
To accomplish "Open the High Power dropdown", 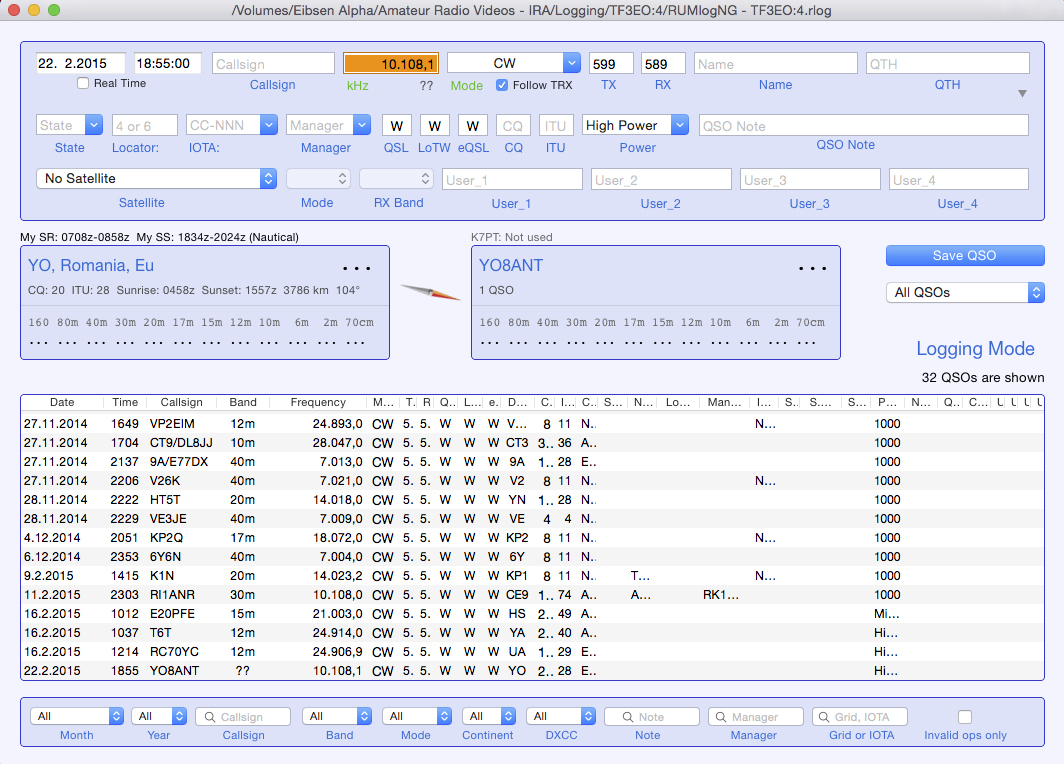I will pyautogui.click(x=636, y=126).
